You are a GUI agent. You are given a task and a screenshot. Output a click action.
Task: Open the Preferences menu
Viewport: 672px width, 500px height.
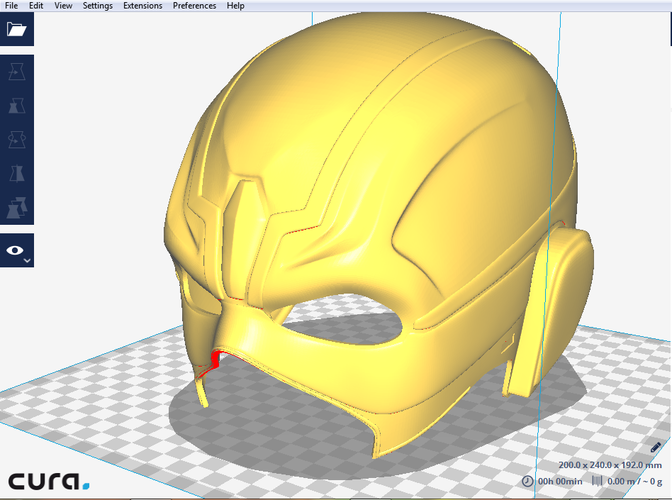195,6
